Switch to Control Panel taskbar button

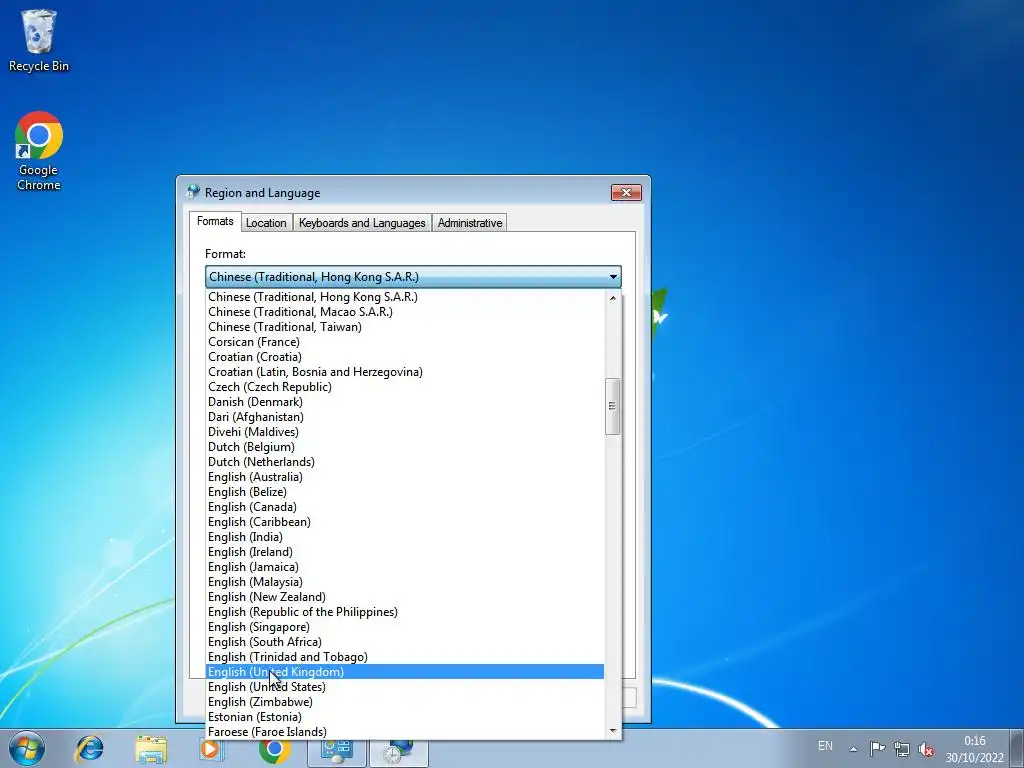pos(337,749)
